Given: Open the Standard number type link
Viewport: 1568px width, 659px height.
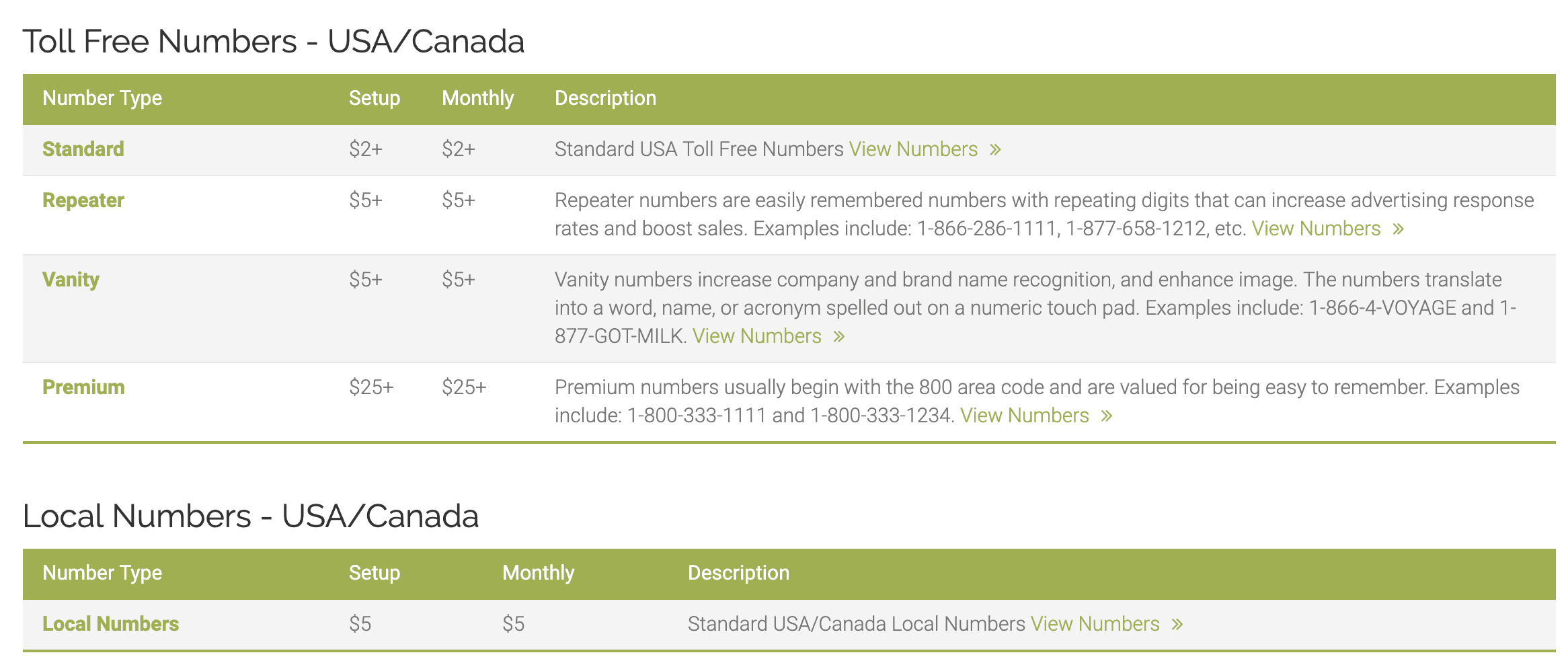Looking at the screenshot, I should pos(83,149).
